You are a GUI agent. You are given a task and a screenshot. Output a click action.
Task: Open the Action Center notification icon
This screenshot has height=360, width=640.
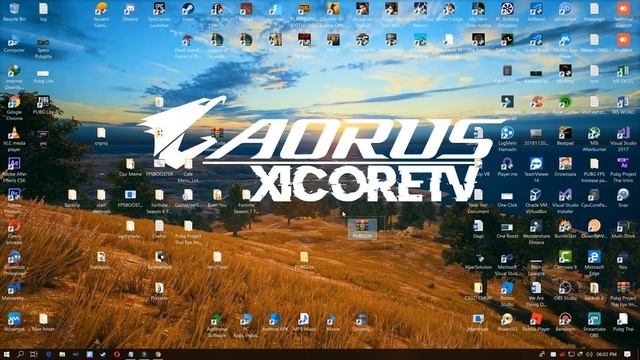627,354
